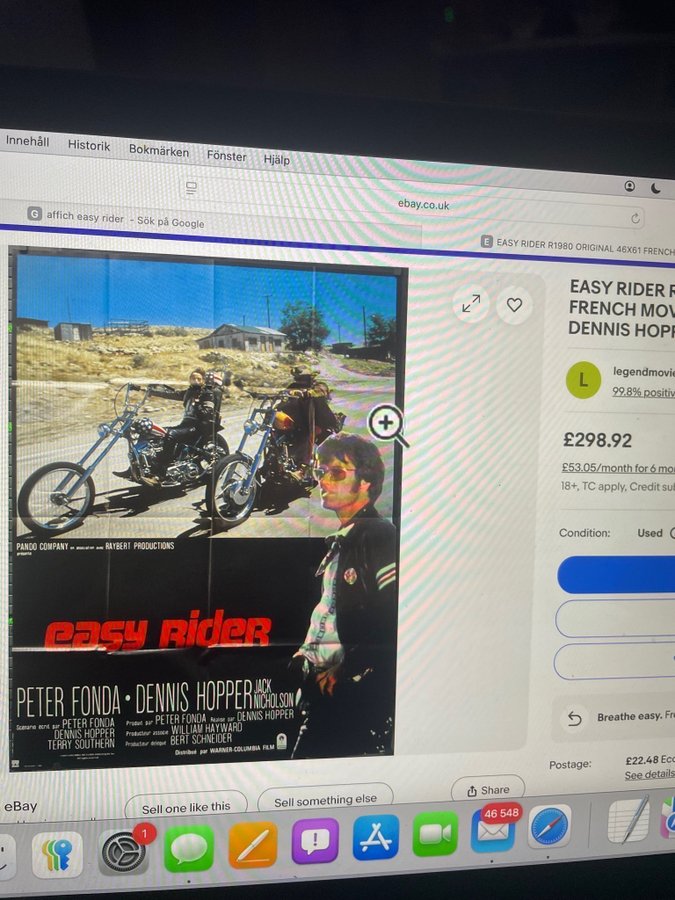Image resolution: width=675 pixels, height=900 pixels.
Task: Open Mail with the 46 548 badge
Action: click(x=492, y=831)
